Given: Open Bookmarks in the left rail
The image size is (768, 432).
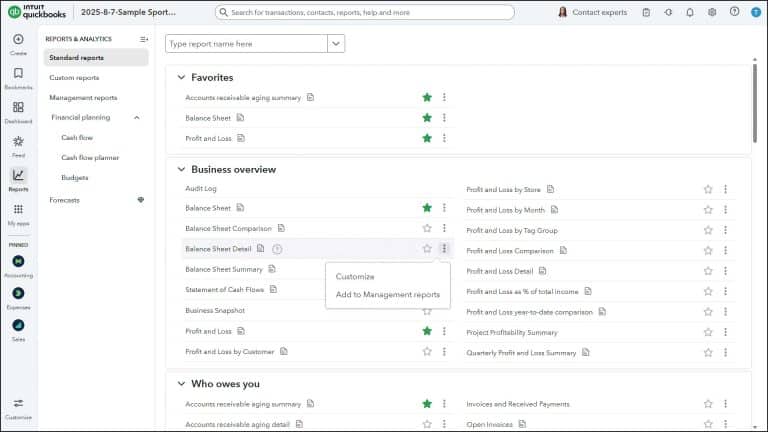Looking at the screenshot, I should tap(18, 73).
